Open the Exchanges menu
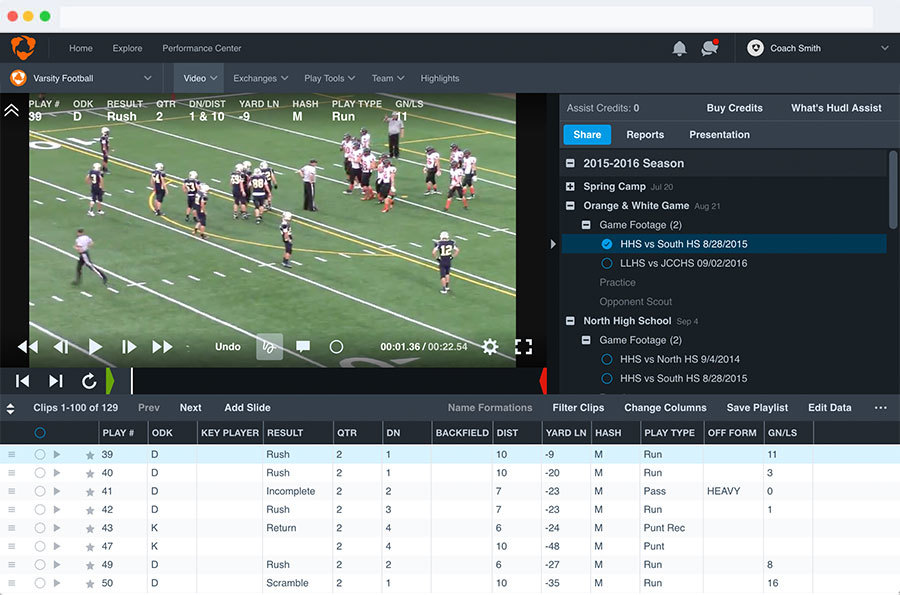 pos(261,78)
